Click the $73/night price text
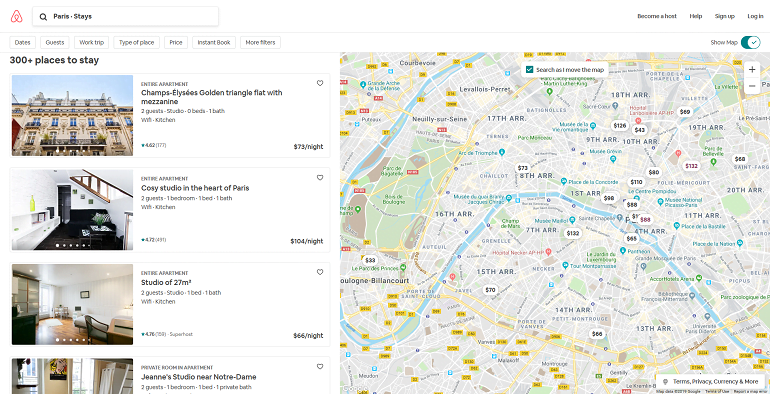Image resolution: width=770 pixels, height=394 pixels. click(x=308, y=146)
